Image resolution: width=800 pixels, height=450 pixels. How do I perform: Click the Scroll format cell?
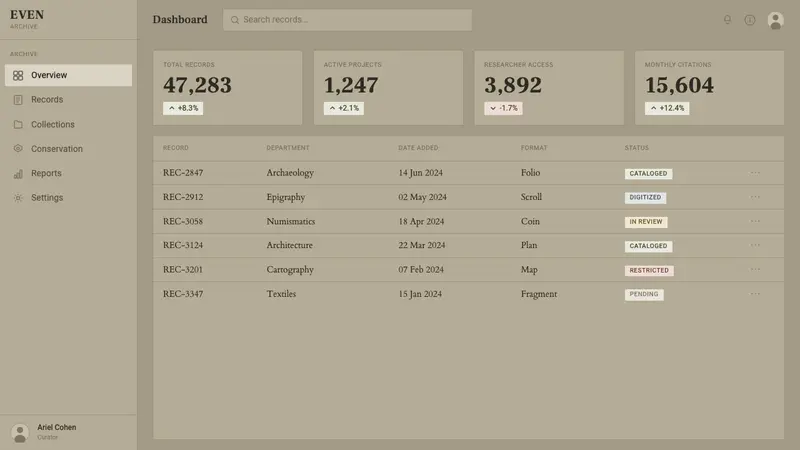click(531, 197)
